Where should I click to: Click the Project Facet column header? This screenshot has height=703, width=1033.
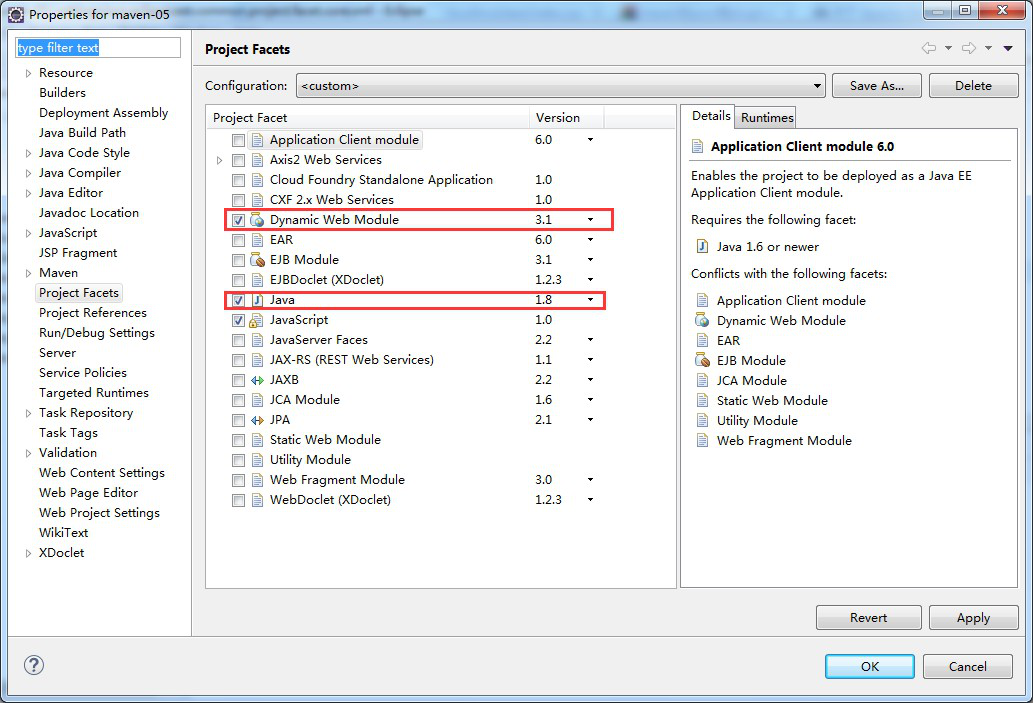coord(367,117)
